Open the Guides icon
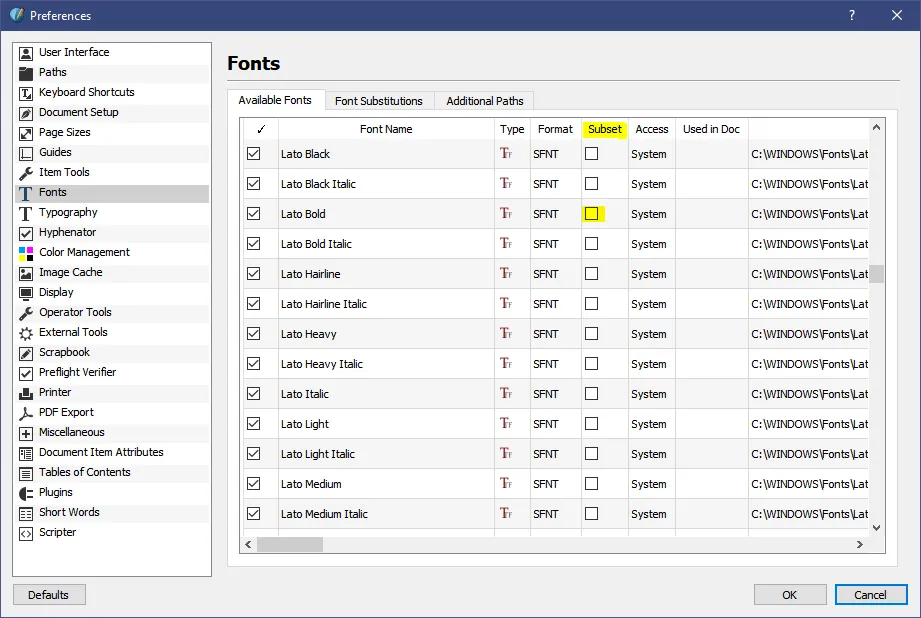 (26, 153)
